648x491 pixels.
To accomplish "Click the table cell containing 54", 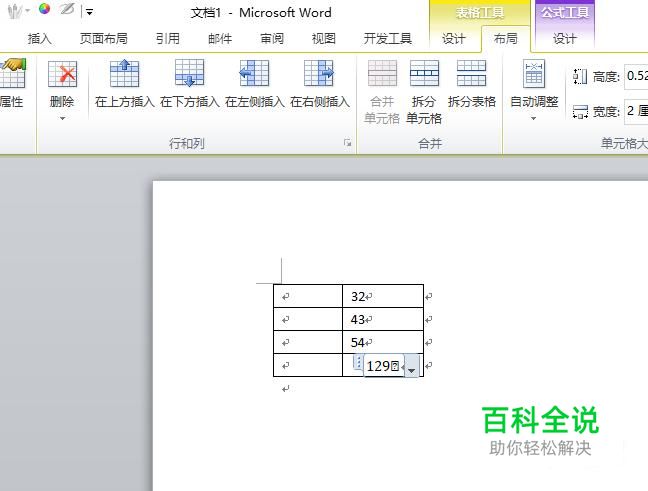I will [383, 342].
